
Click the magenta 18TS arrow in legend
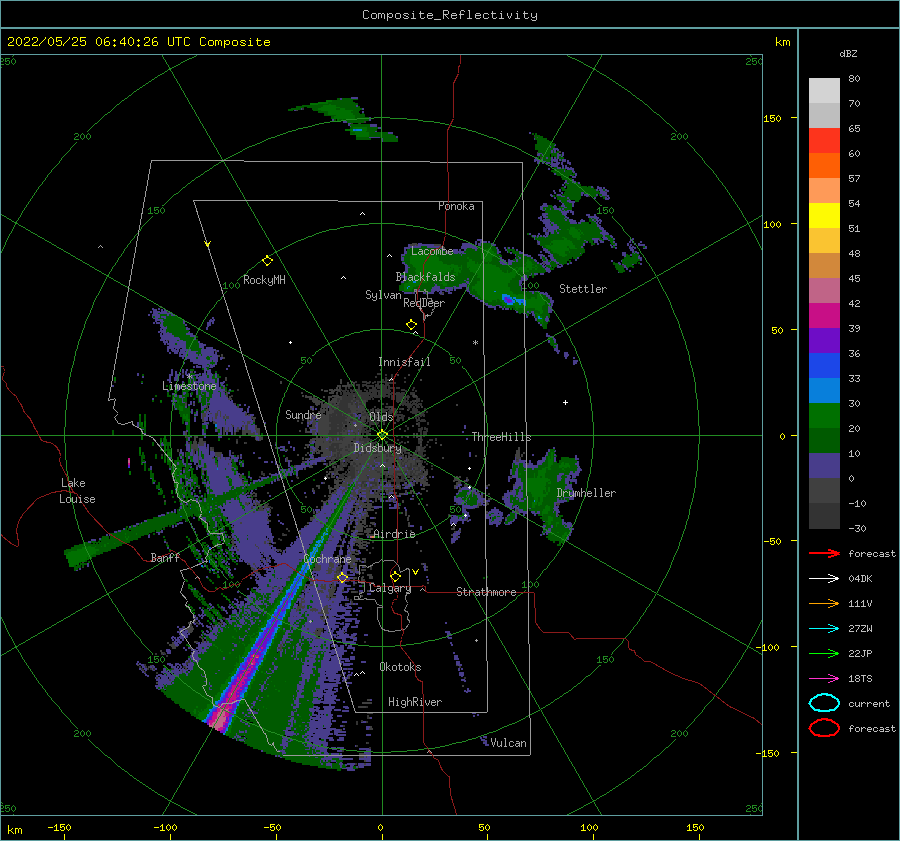[x=824, y=679]
